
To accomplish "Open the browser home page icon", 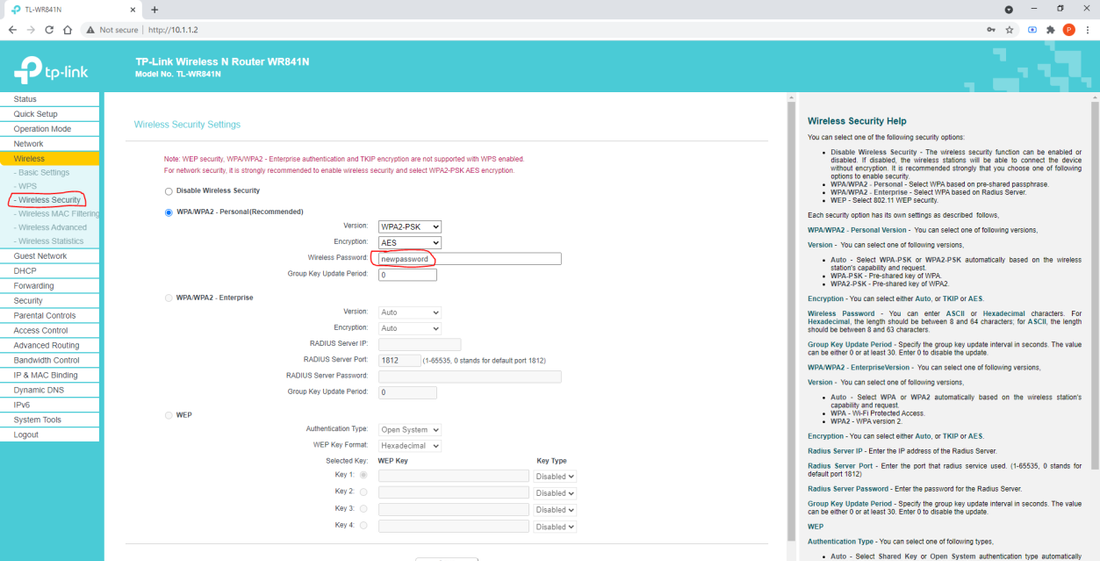I will (67, 30).
